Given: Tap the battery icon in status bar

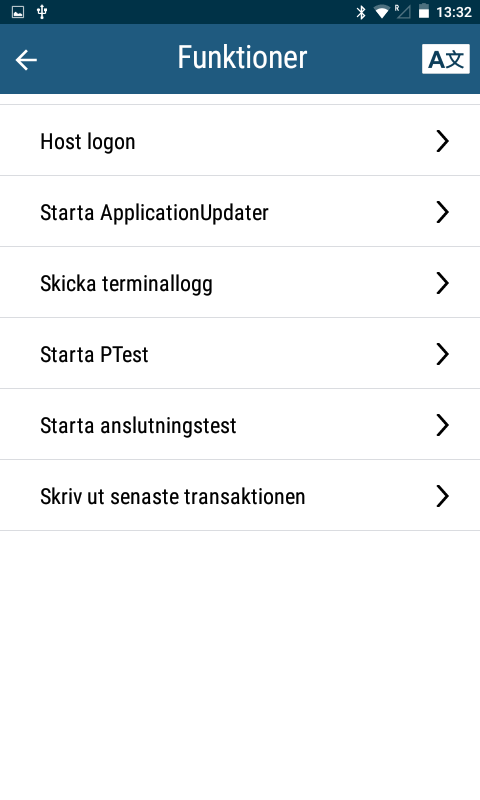Looking at the screenshot, I should [423, 11].
